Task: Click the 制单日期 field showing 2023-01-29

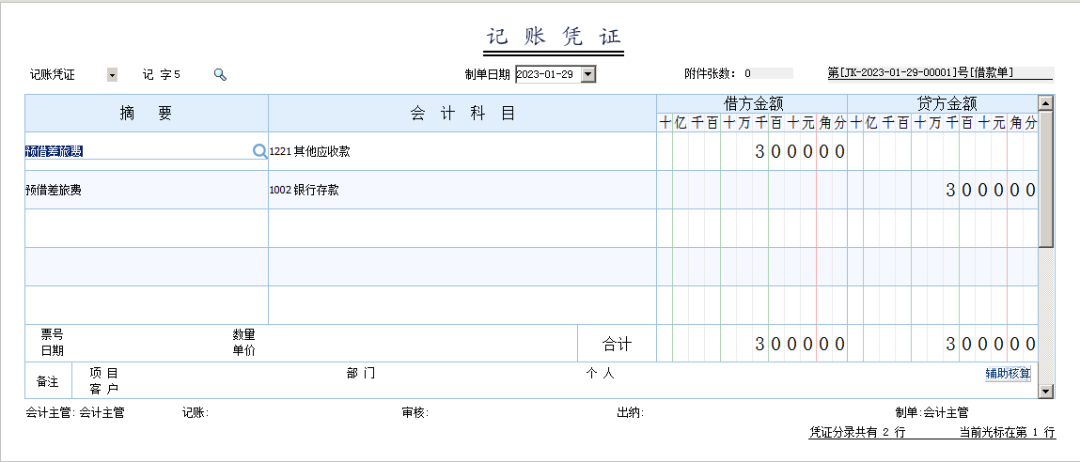Action: 546,74
